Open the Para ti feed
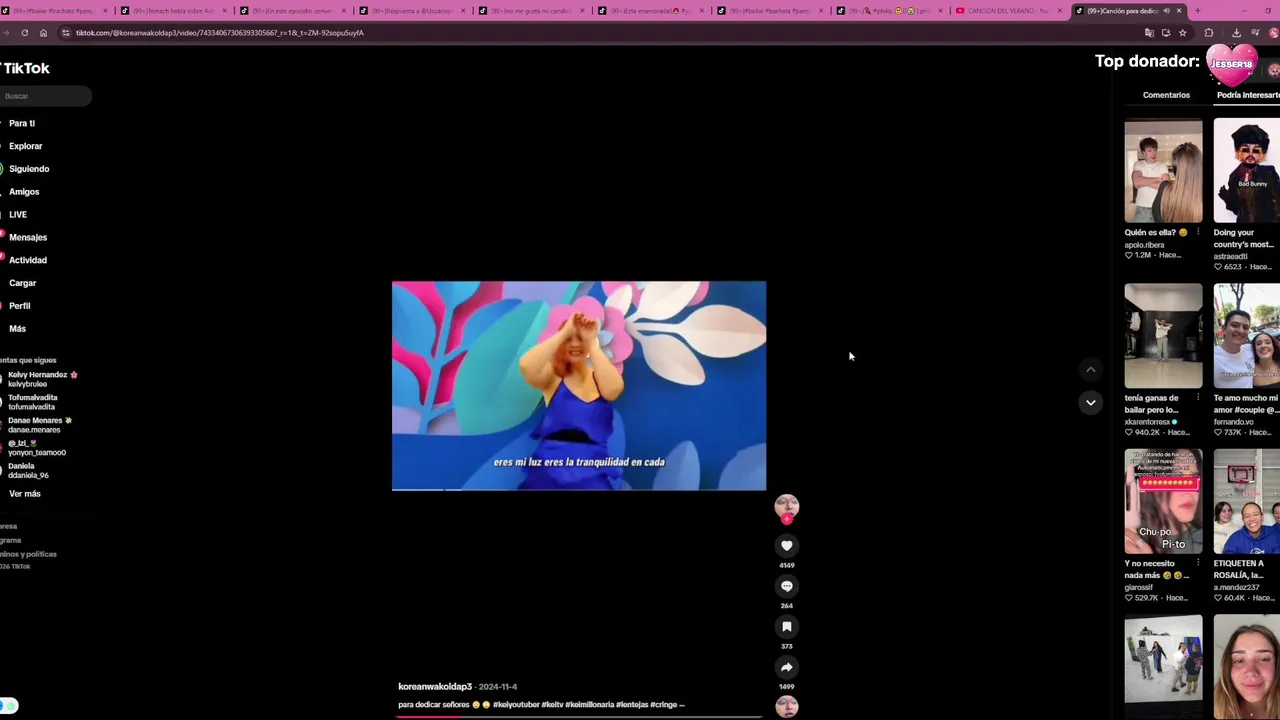Screen dimensions: 1280x720 (x=22, y=123)
